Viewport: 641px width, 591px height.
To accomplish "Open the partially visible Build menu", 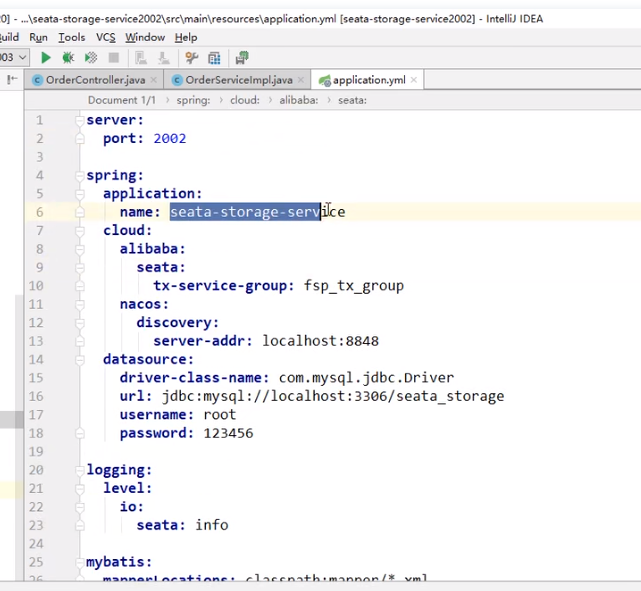I will (9, 38).
